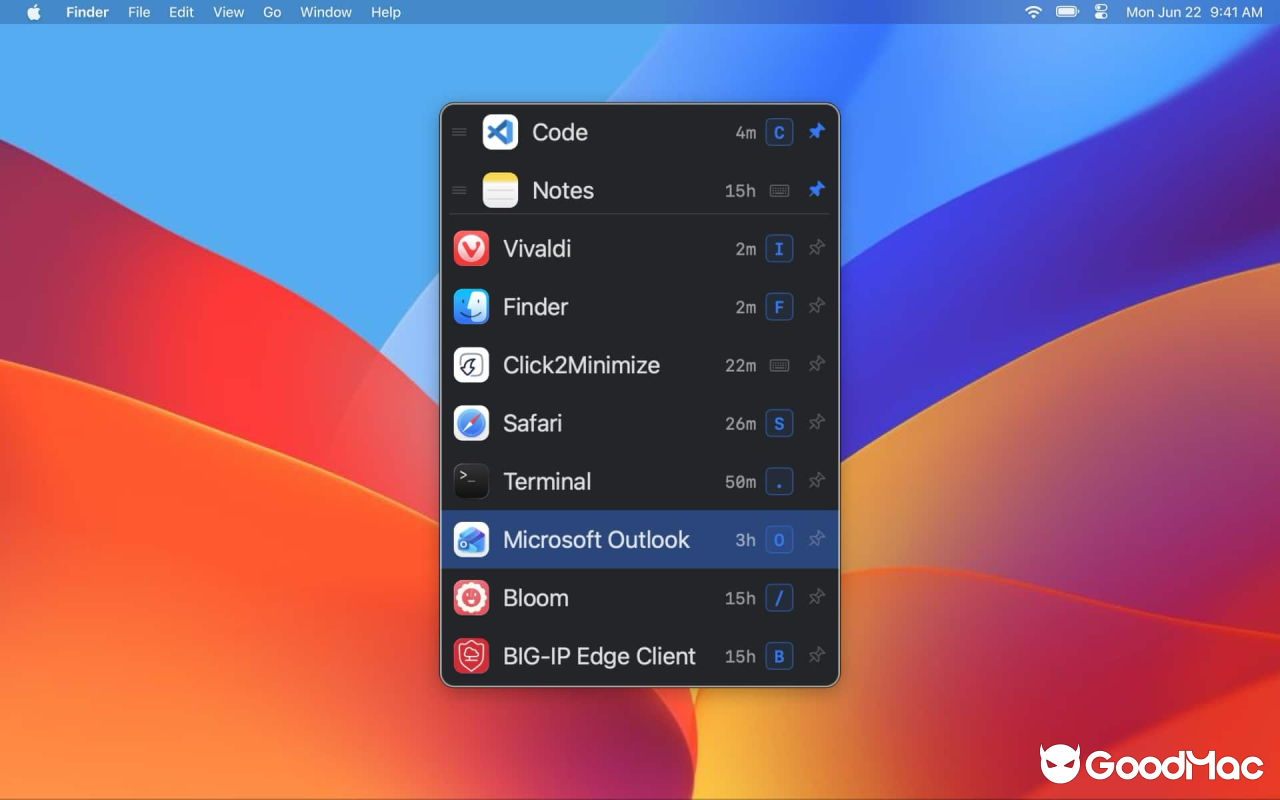Pin Click2Minimize with its pin icon
The image size is (1280, 800).
817,364
